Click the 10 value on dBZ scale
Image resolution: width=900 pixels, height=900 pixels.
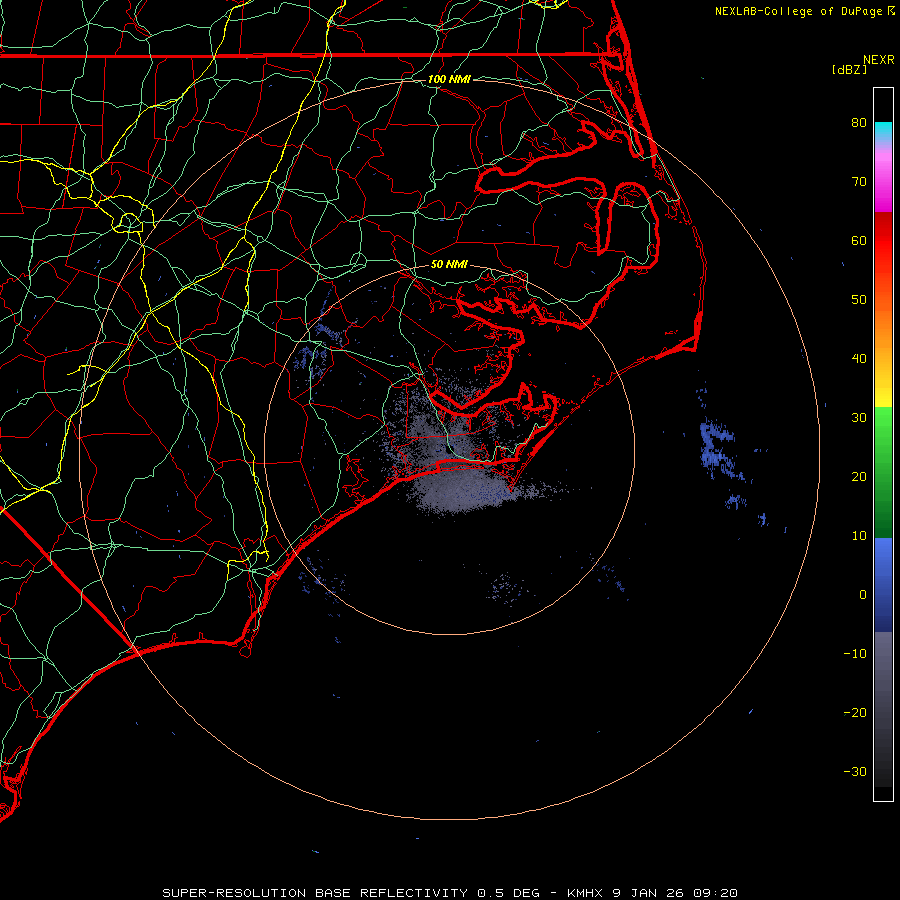tap(859, 536)
